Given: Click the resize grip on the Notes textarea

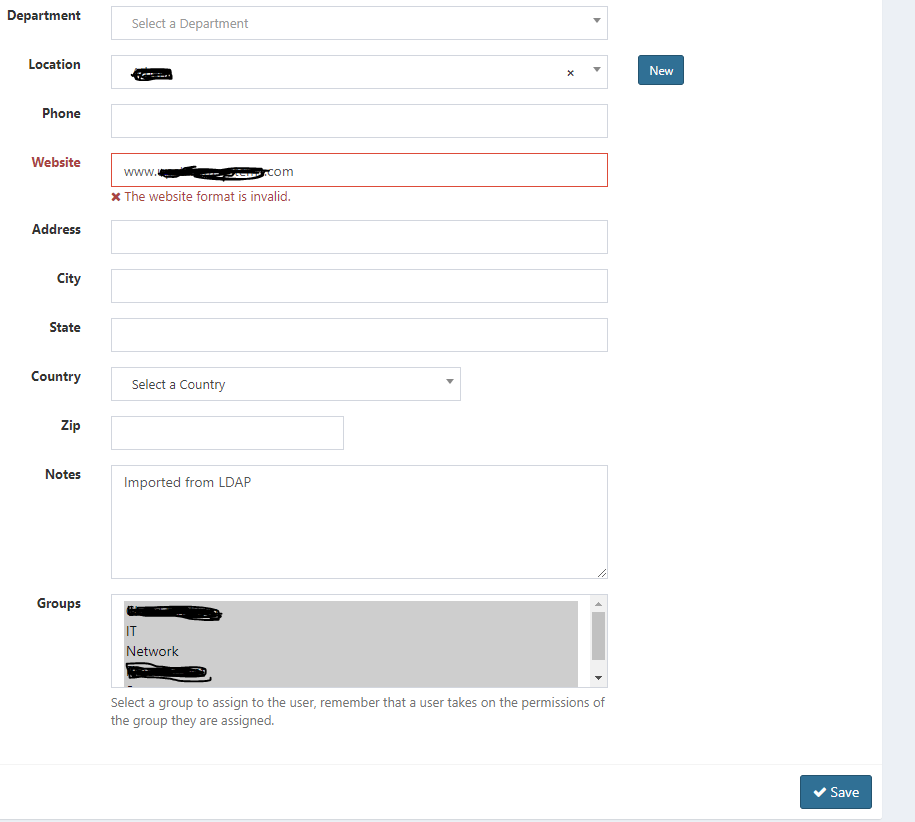Looking at the screenshot, I should [x=602, y=572].
